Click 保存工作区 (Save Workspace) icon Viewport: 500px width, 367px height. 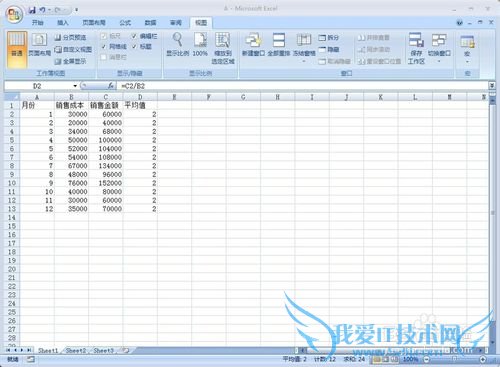point(416,40)
